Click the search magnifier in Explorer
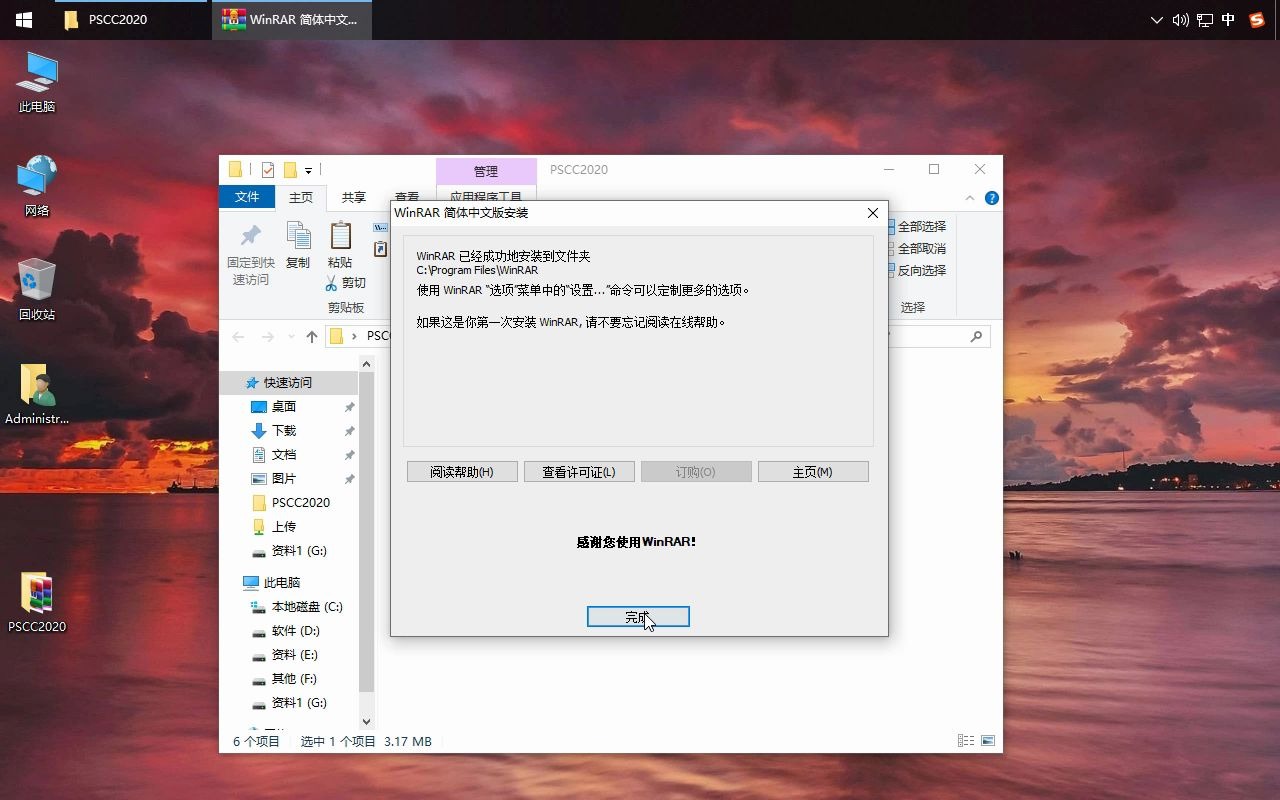1280x800 pixels. pyautogui.click(x=976, y=337)
